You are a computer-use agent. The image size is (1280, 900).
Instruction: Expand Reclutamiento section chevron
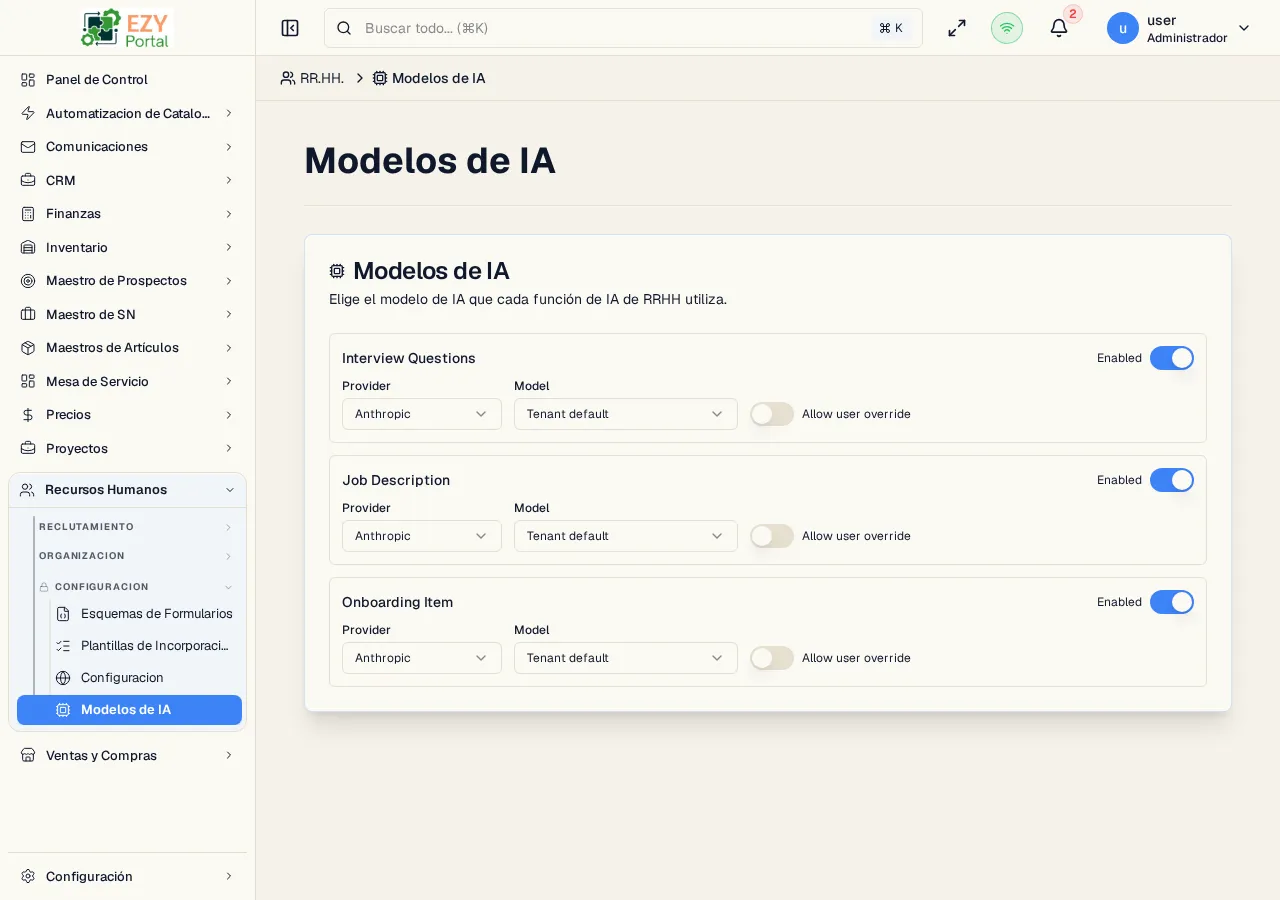[228, 527]
